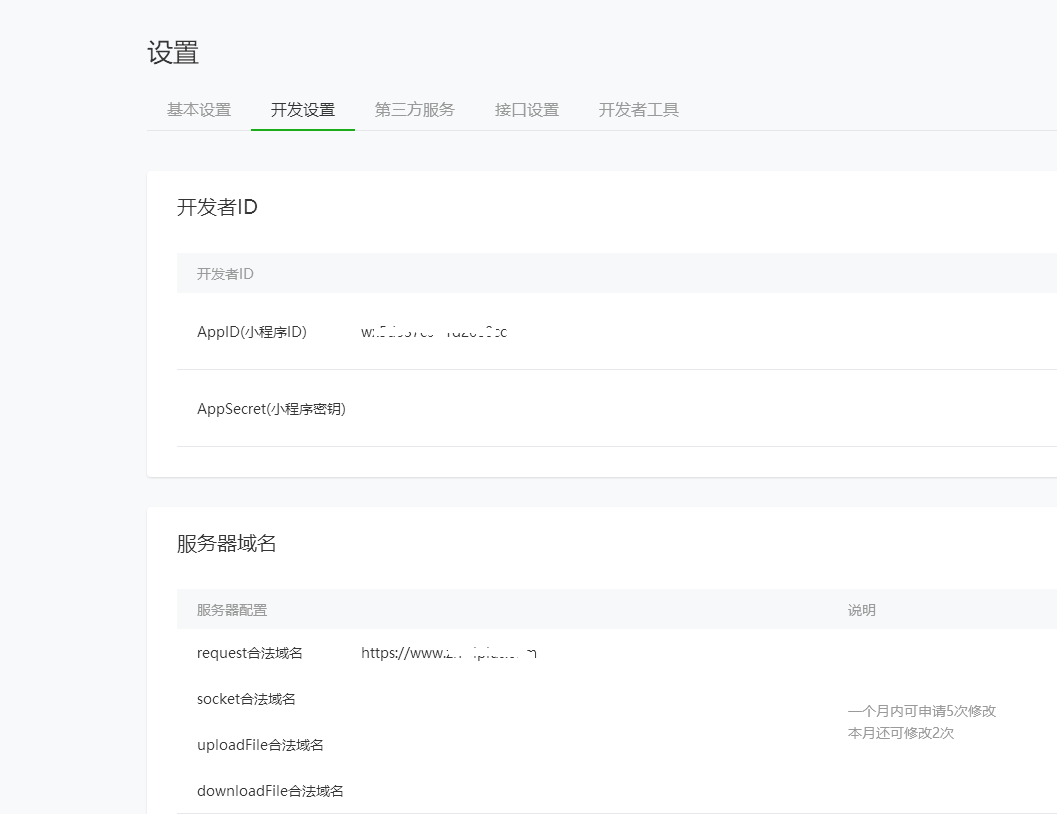Screen dimensions: 1057x814
Task: Open the 第三方服务 tab
Action: click(x=414, y=110)
